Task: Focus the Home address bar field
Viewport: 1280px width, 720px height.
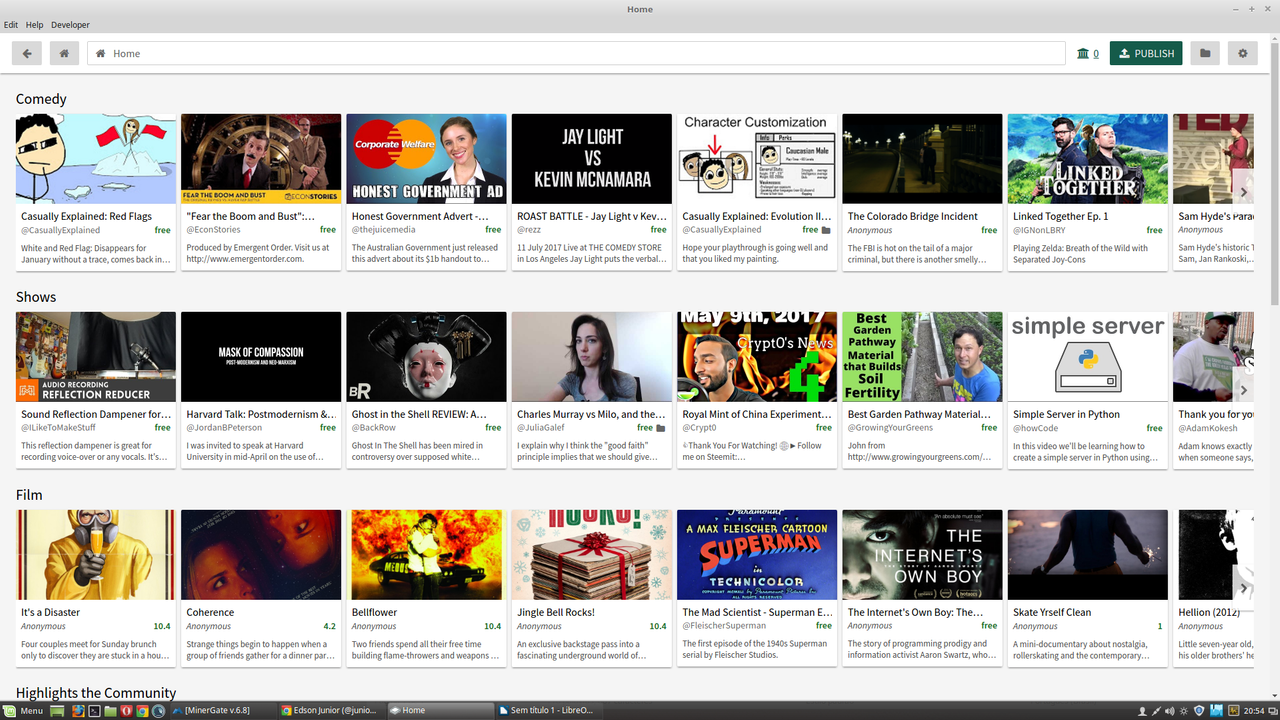Action: tap(576, 53)
